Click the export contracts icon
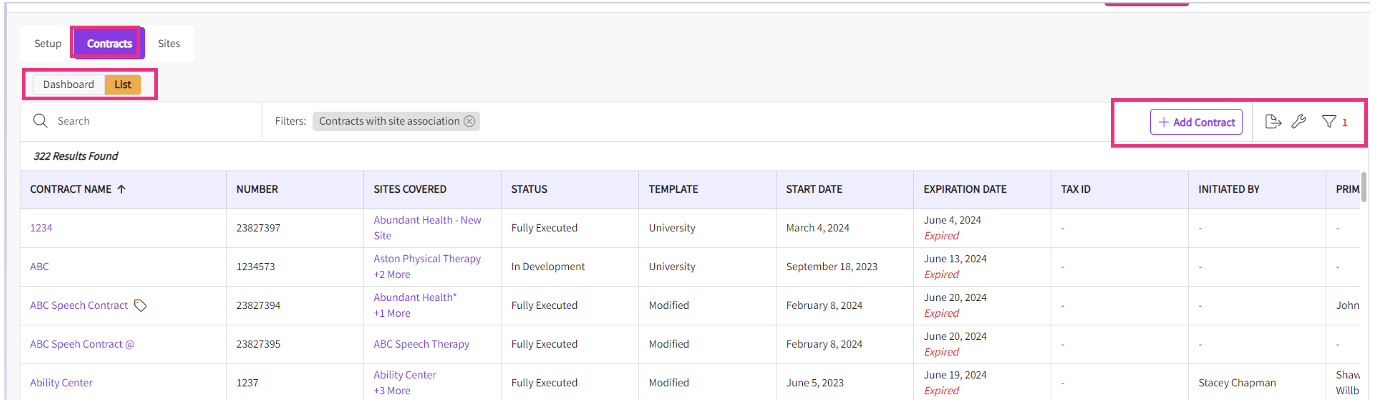 [x=1273, y=122]
